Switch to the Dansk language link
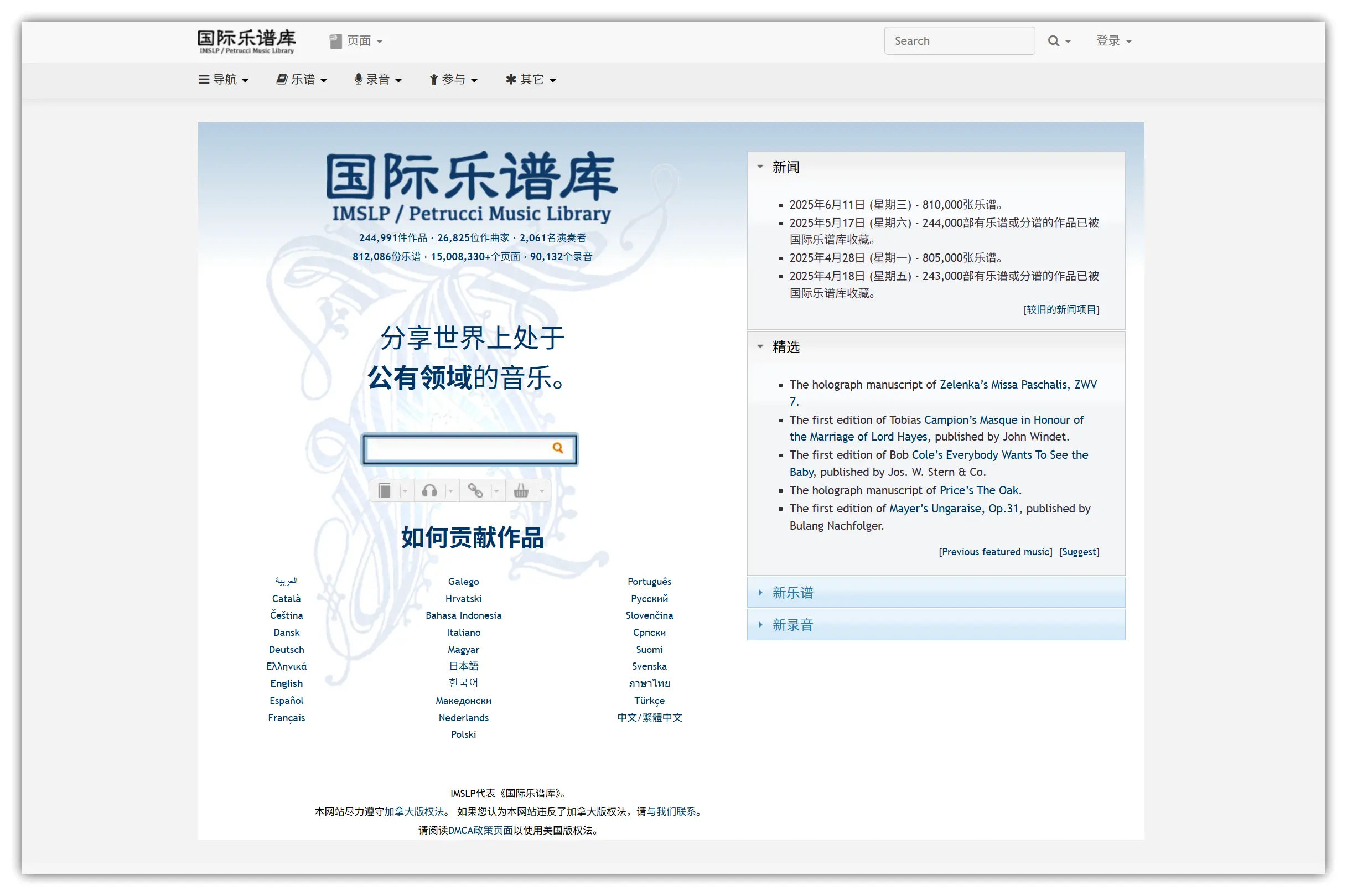The image size is (1347, 896). pyautogui.click(x=286, y=633)
